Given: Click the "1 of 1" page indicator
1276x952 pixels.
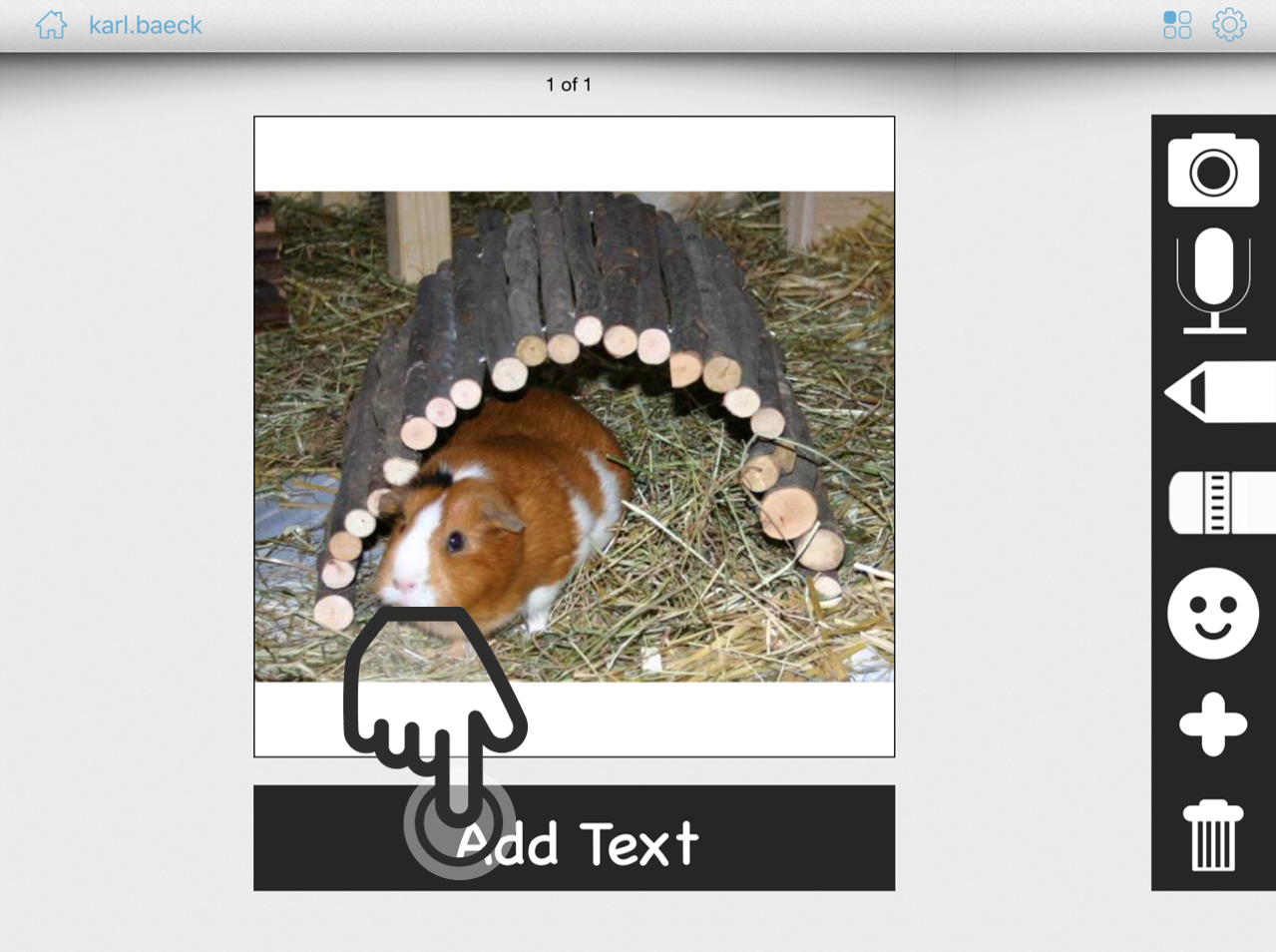Looking at the screenshot, I should (569, 85).
